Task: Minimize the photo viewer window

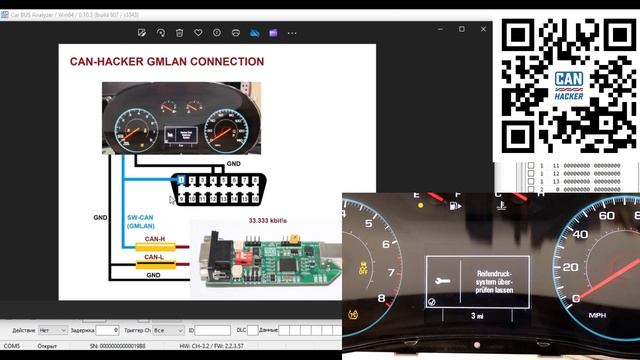Action: (440, 29)
